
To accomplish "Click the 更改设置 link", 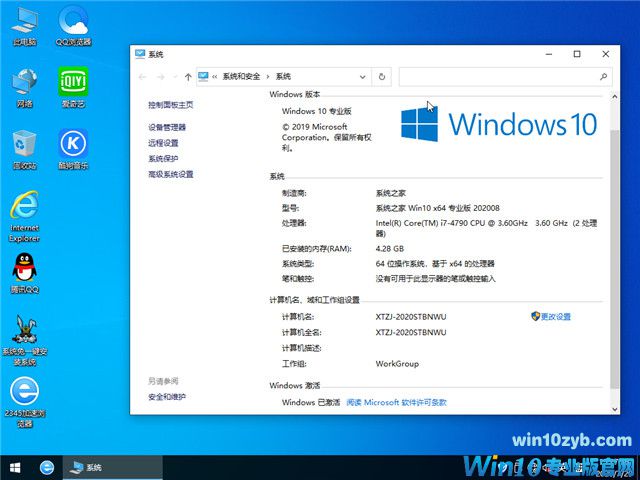I will pyautogui.click(x=556, y=317).
